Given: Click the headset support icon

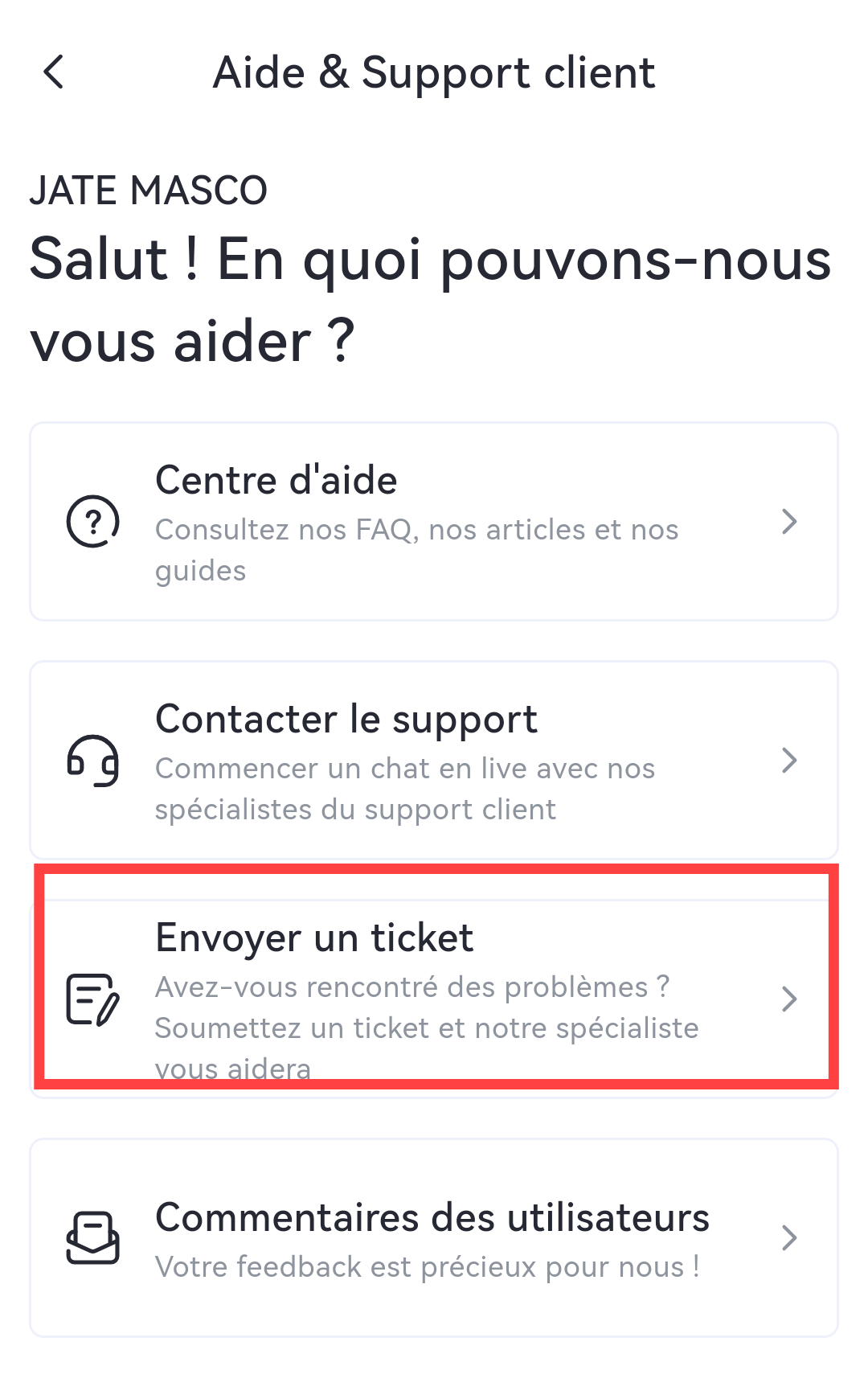Looking at the screenshot, I should point(93,760).
